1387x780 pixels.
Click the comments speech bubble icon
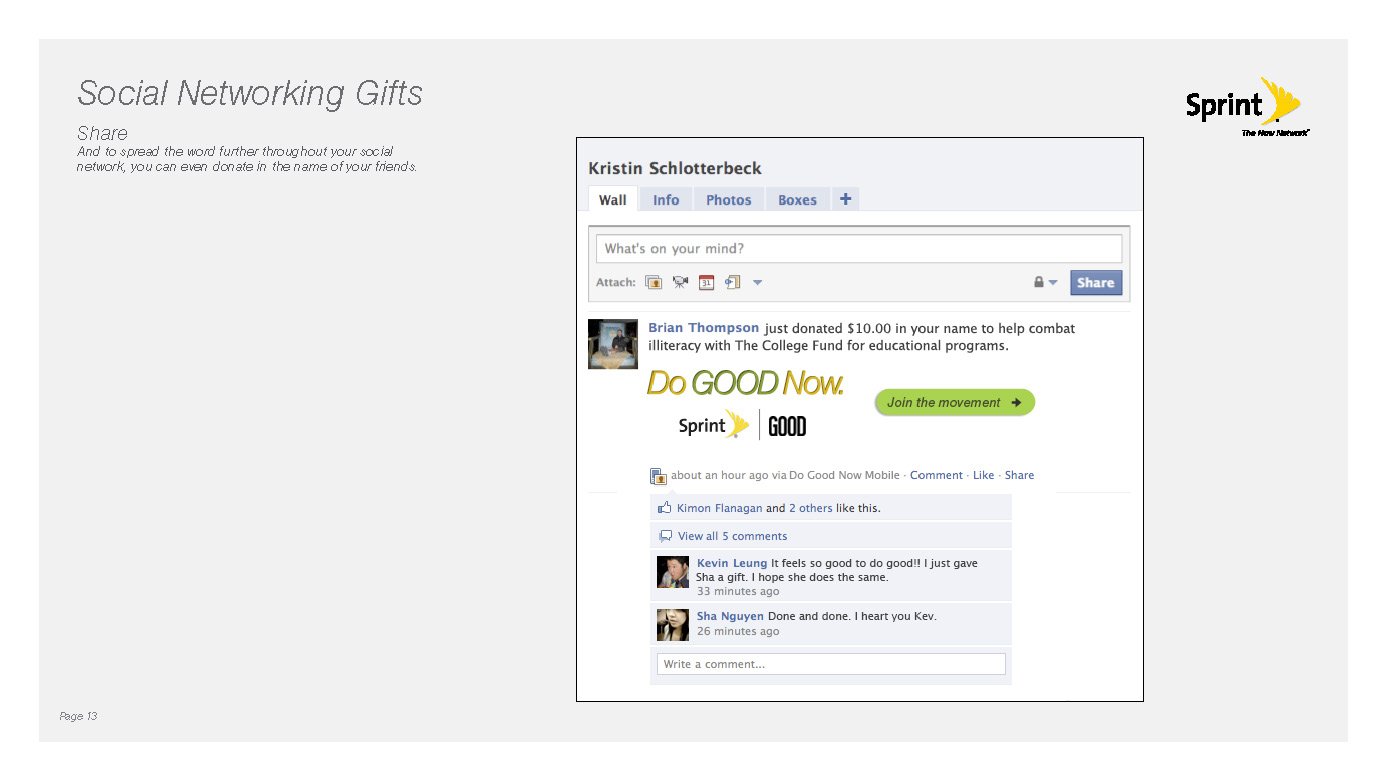click(x=665, y=536)
